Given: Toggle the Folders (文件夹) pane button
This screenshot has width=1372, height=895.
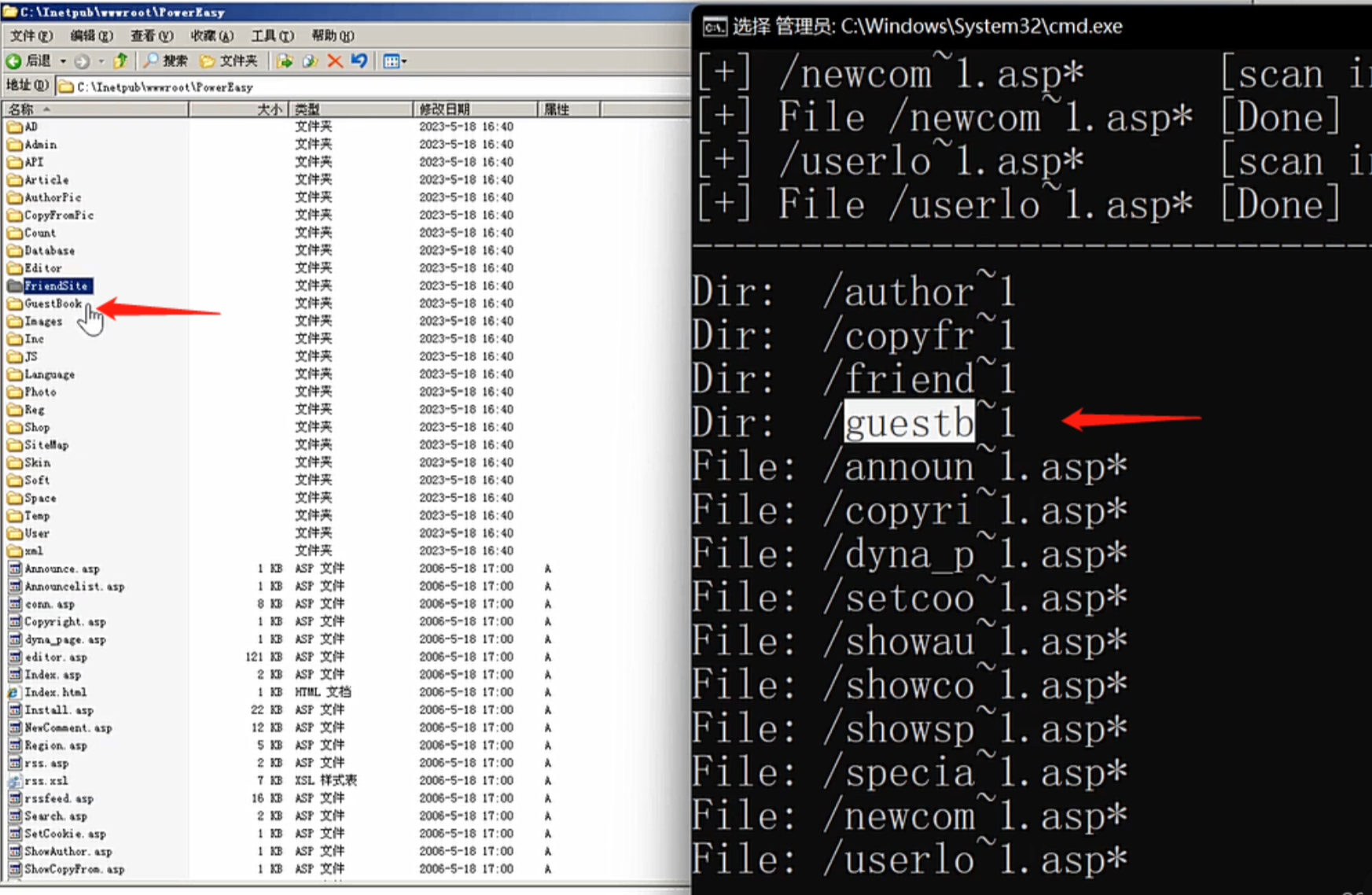Looking at the screenshot, I should click(229, 61).
